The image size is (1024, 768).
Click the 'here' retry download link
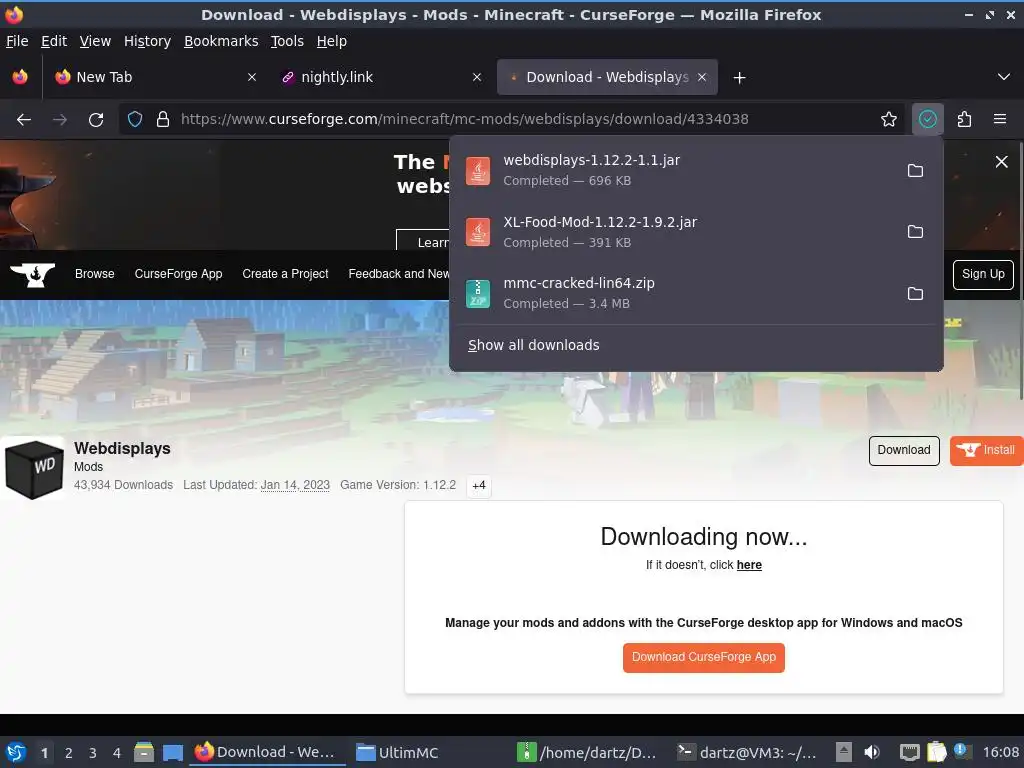point(749,565)
